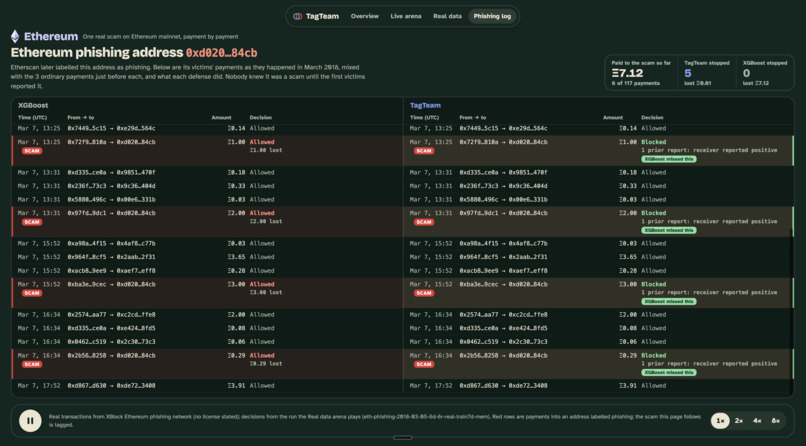Click TagTeam SCAM badge for Mar 7, 16:34
Image resolution: width=806 pixels, height=446 pixels.
pos(424,364)
